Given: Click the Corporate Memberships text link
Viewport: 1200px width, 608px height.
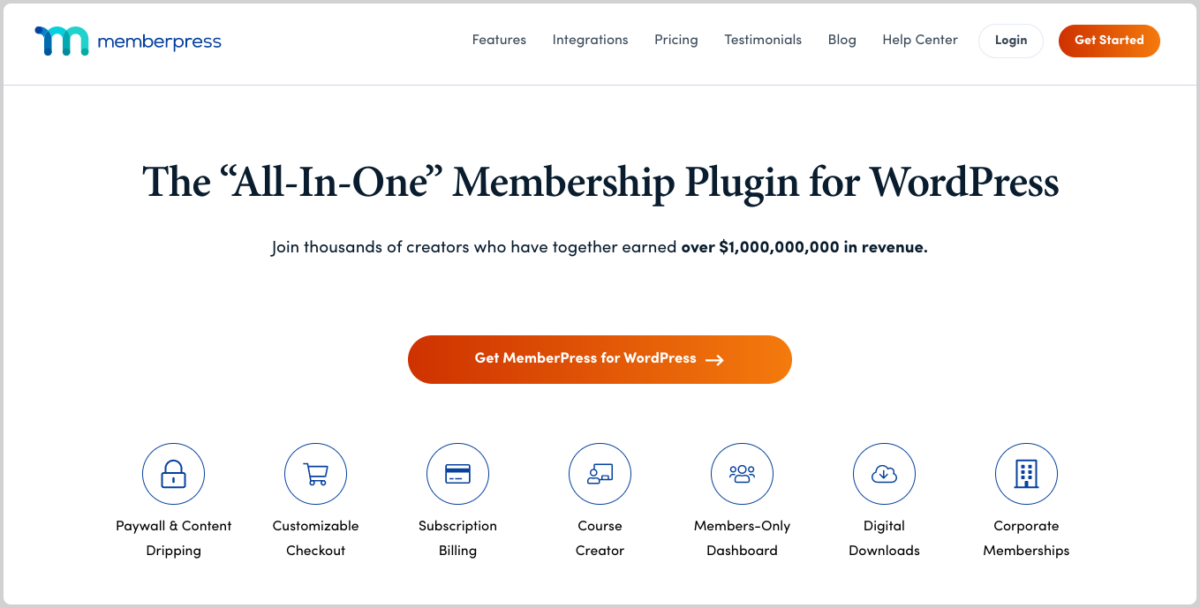Looking at the screenshot, I should click(x=1026, y=538).
